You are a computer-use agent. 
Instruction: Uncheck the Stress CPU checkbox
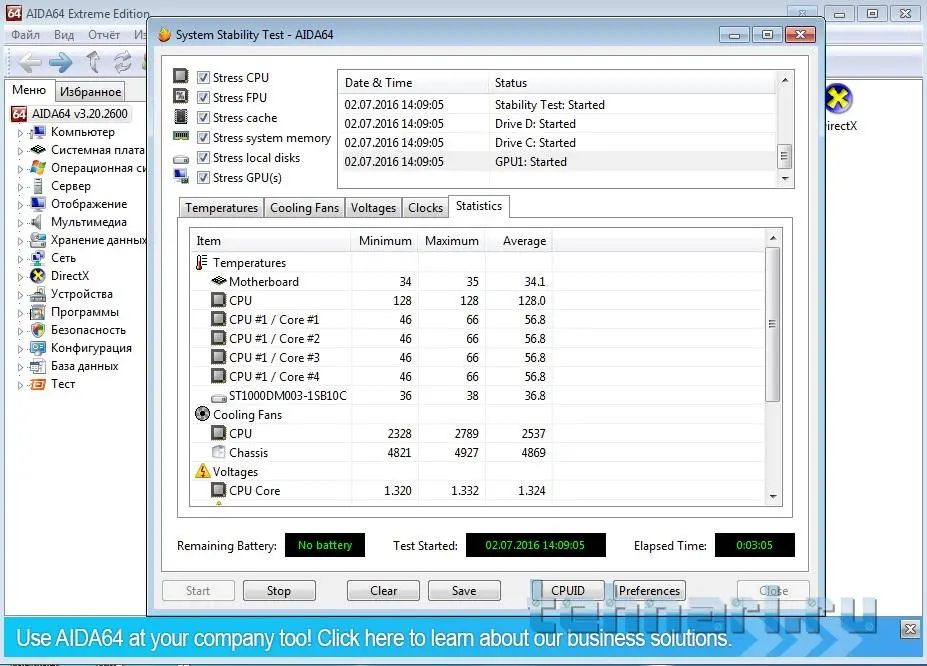pos(203,77)
